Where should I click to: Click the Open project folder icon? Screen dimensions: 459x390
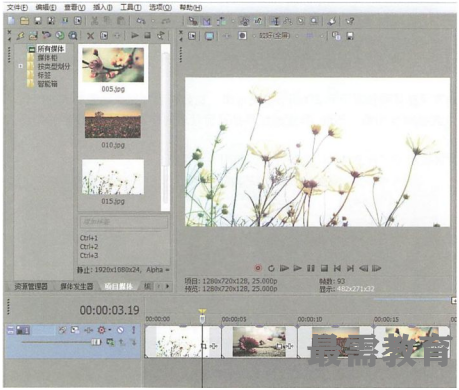coord(24,21)
